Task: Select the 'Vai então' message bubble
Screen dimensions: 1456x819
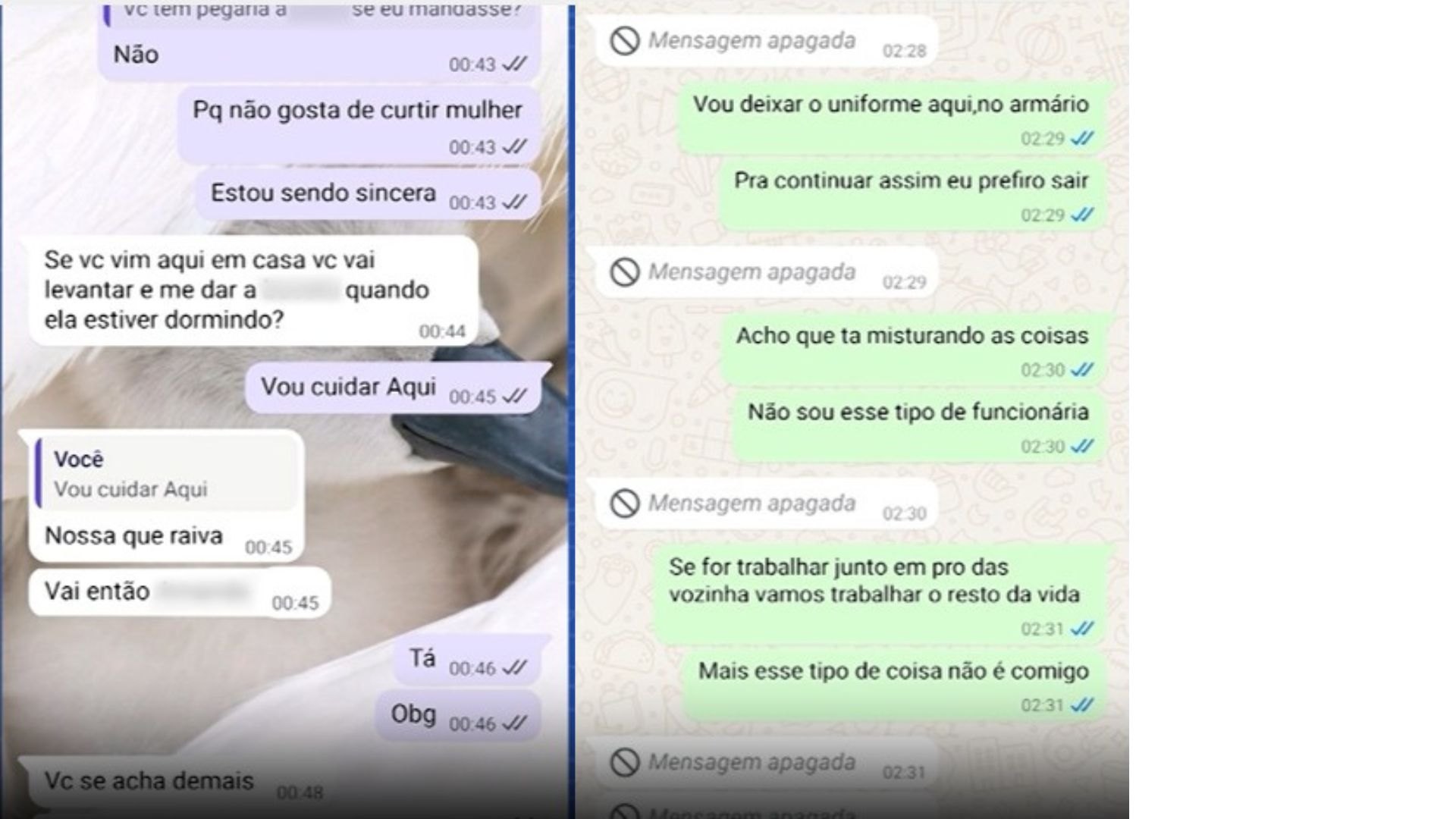Action: tap(180, 591)
